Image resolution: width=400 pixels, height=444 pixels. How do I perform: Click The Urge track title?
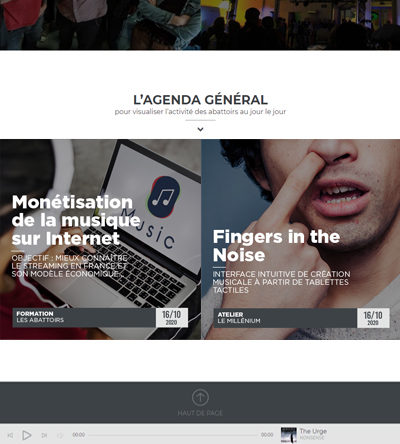pyautogui.click(x=313, y=431)
